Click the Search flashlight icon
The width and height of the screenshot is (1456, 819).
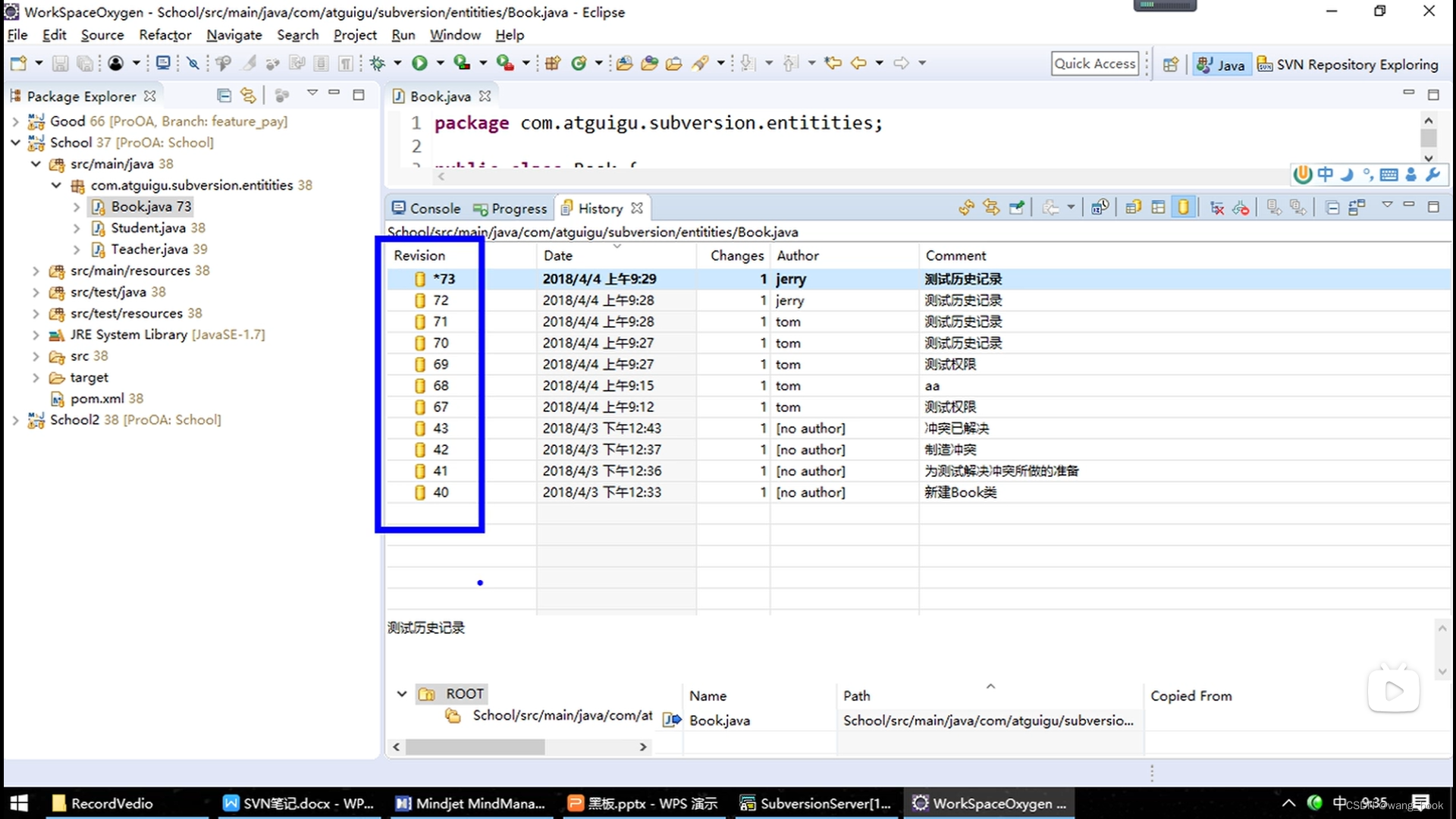coord(701,63)
